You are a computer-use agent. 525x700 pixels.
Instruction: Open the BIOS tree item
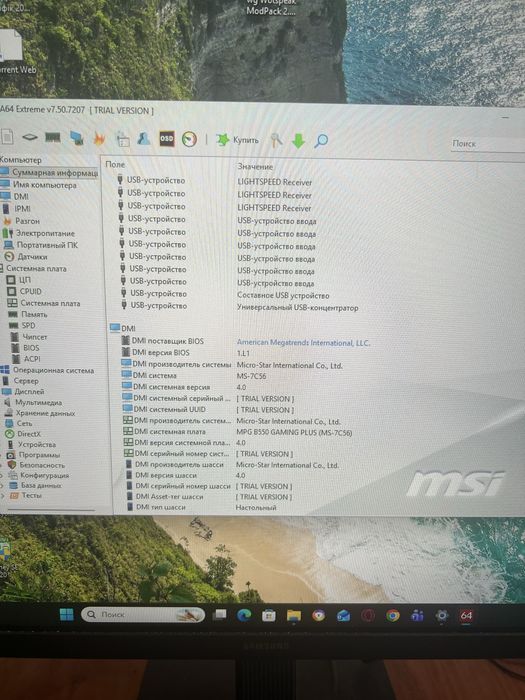[31, 348]
